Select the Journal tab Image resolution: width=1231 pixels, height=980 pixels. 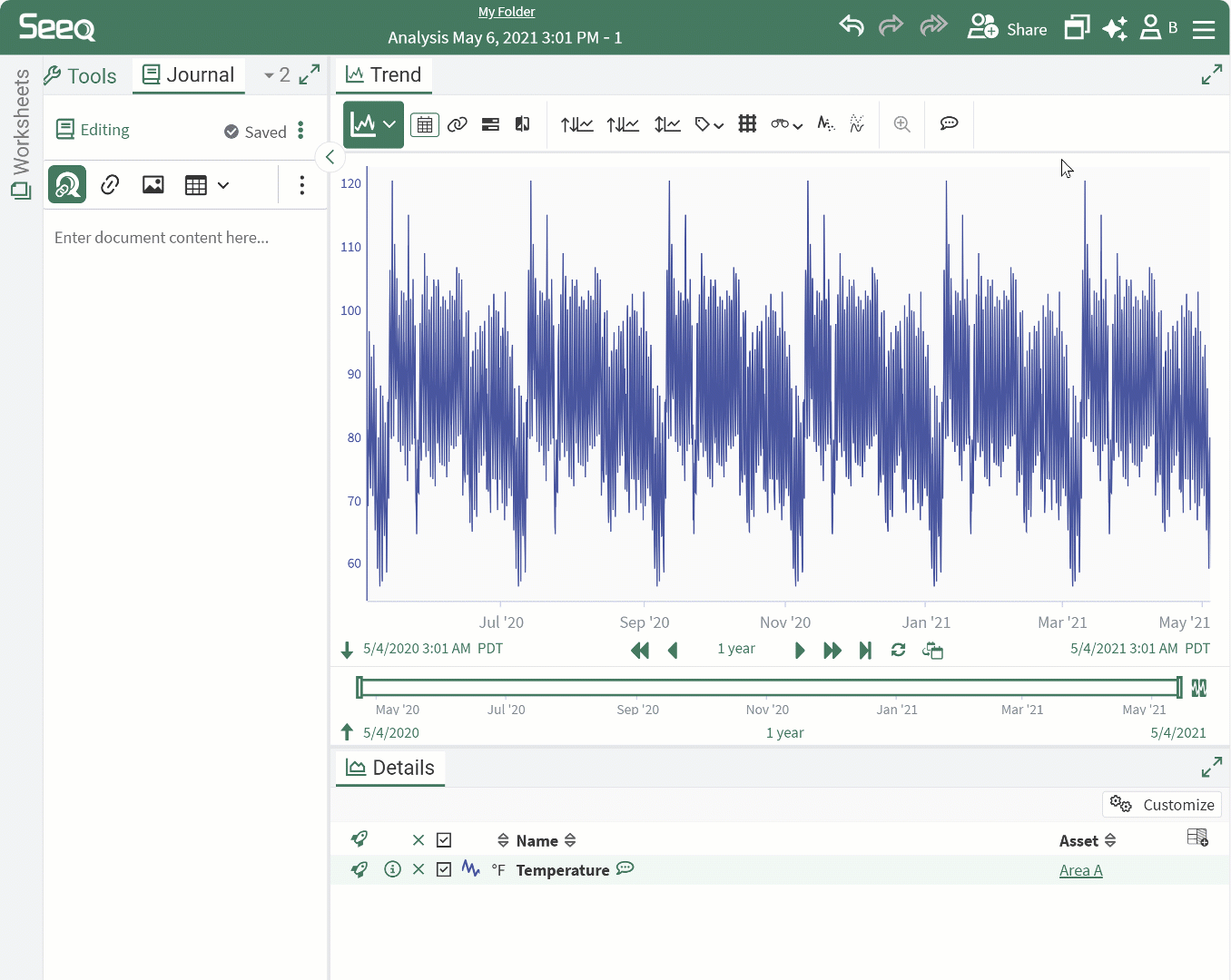pyautogui.click(x=189, y=75)
